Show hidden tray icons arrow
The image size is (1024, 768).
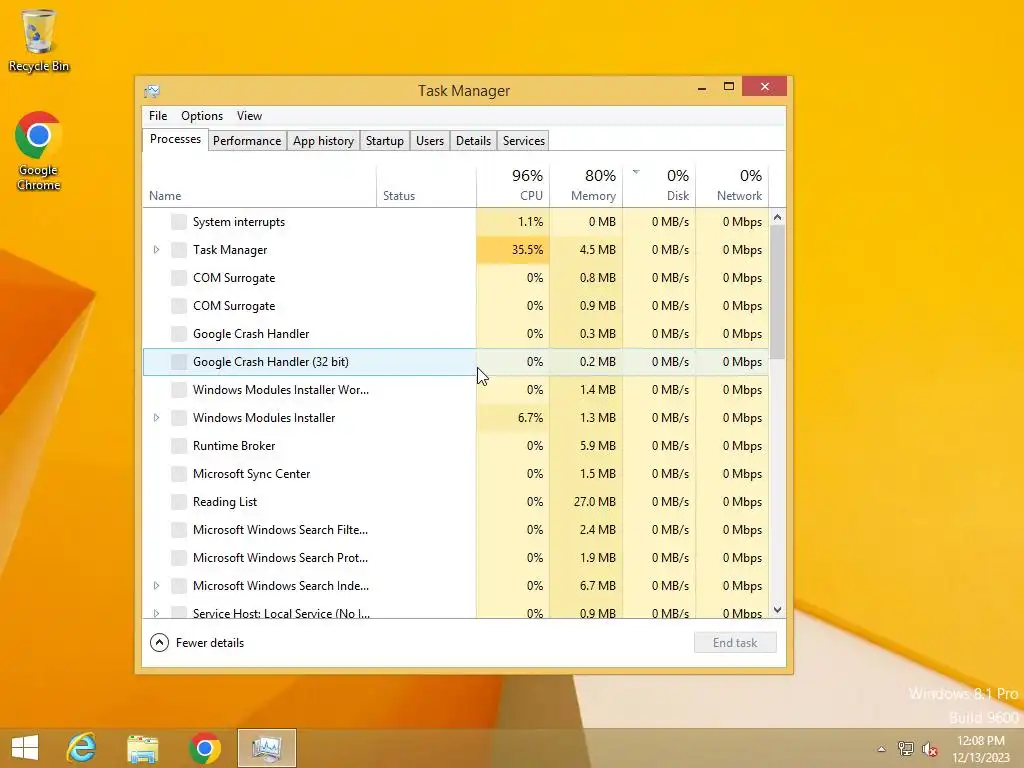coord(881,749)
